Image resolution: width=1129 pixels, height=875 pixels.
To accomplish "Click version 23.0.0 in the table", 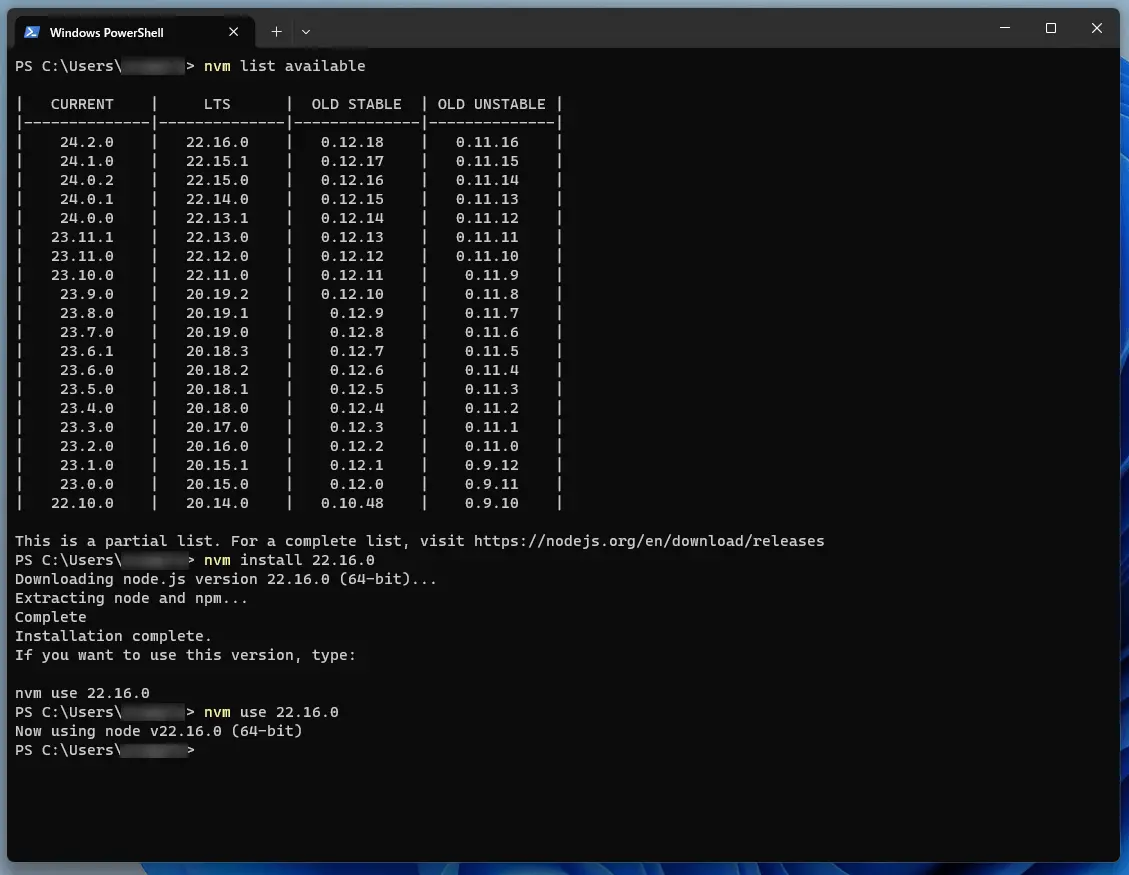I will tap(86, 484).
